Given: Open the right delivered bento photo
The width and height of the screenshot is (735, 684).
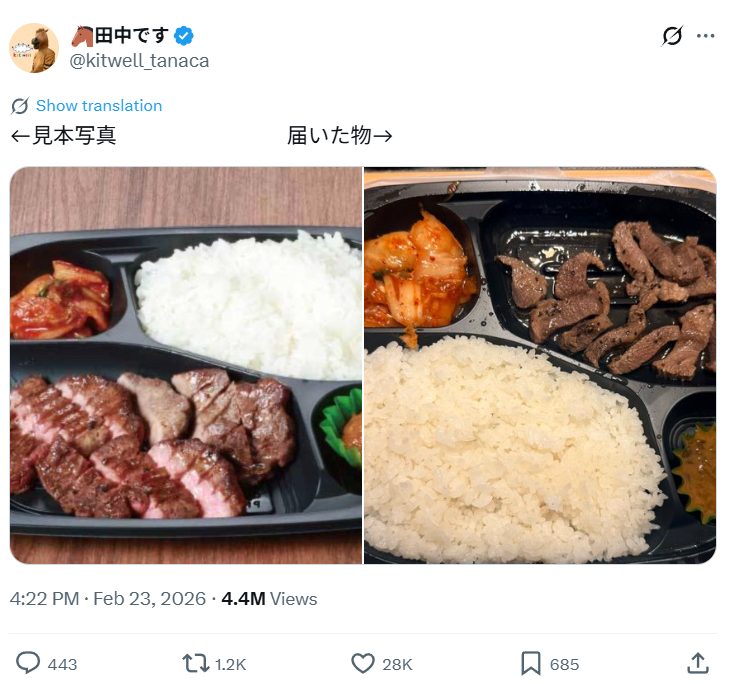Looking at the screenshot, I should point(540,366).
